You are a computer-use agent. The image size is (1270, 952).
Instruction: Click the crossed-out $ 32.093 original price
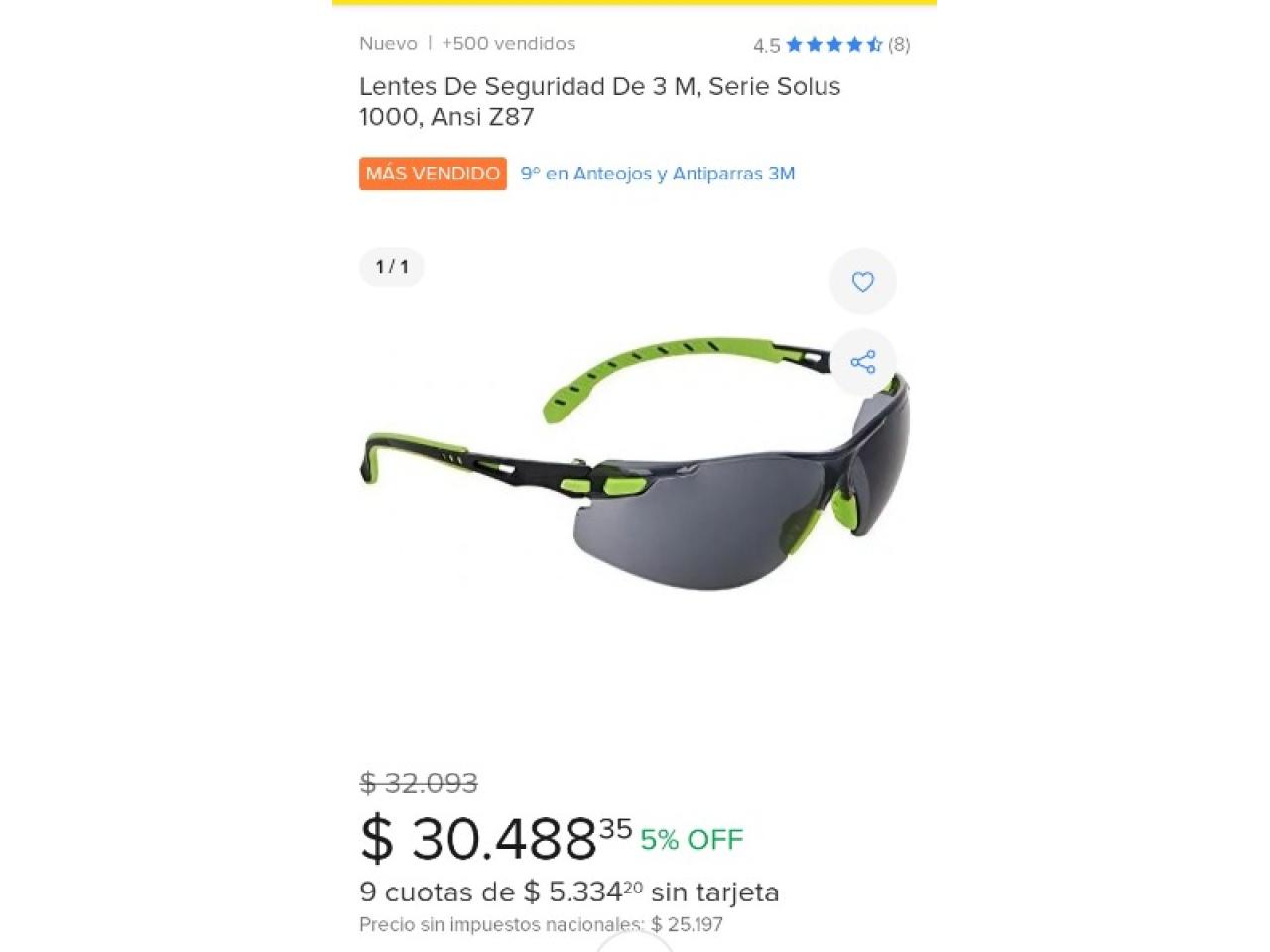[x=419, y=783]
